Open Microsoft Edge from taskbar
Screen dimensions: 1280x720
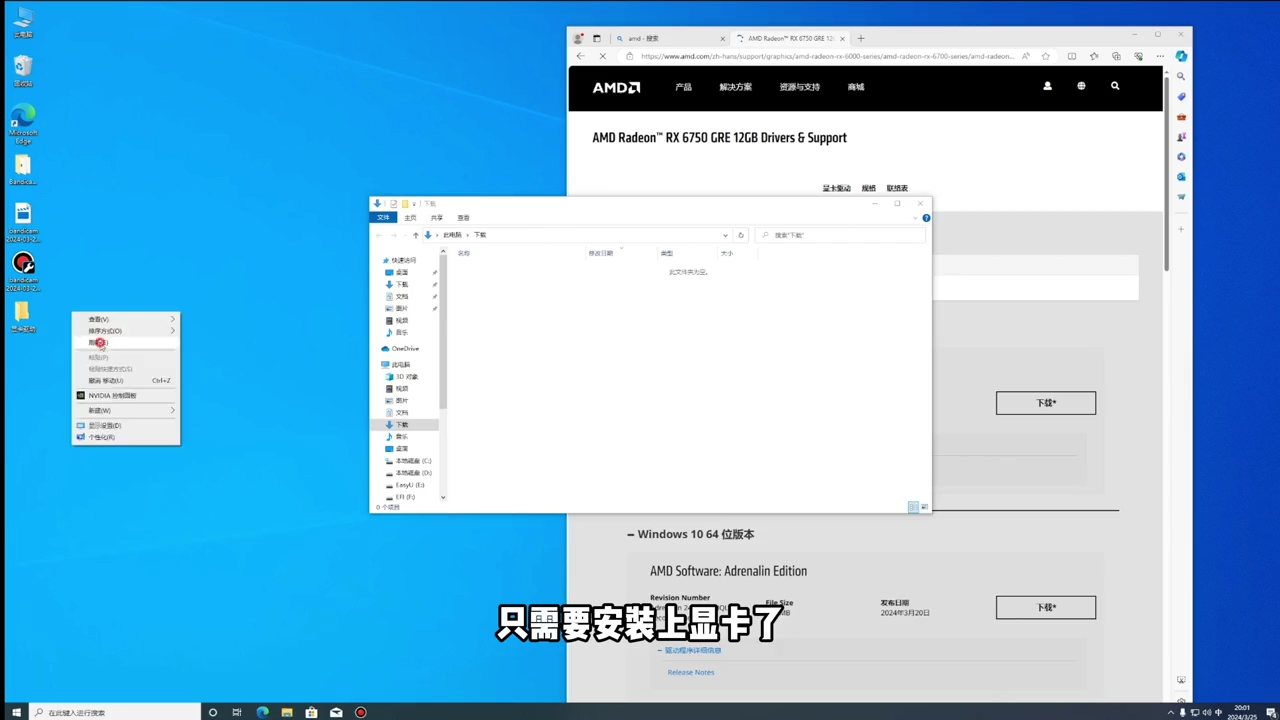click(262, 712)
